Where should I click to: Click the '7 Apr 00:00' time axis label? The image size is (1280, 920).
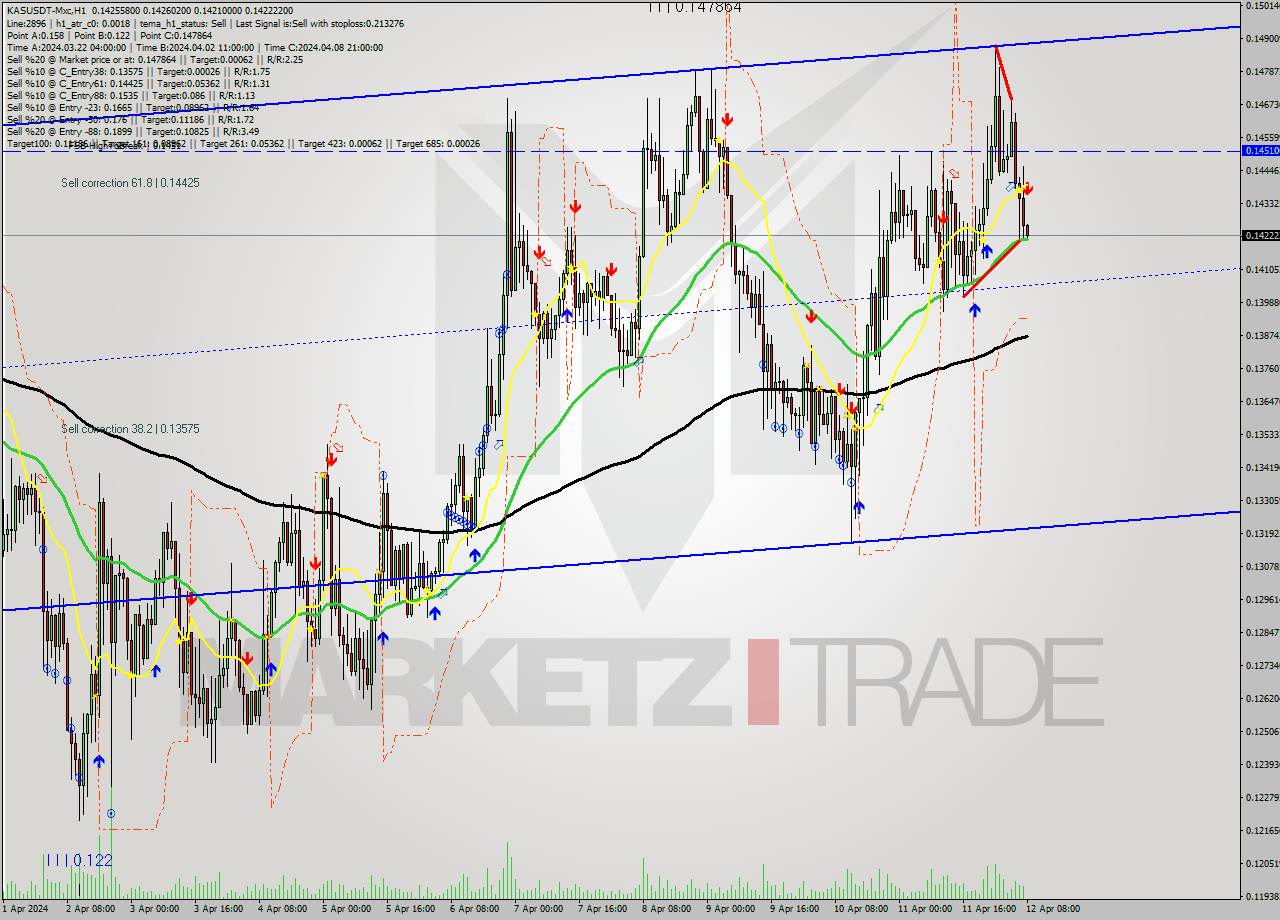[x=538, y=909]
